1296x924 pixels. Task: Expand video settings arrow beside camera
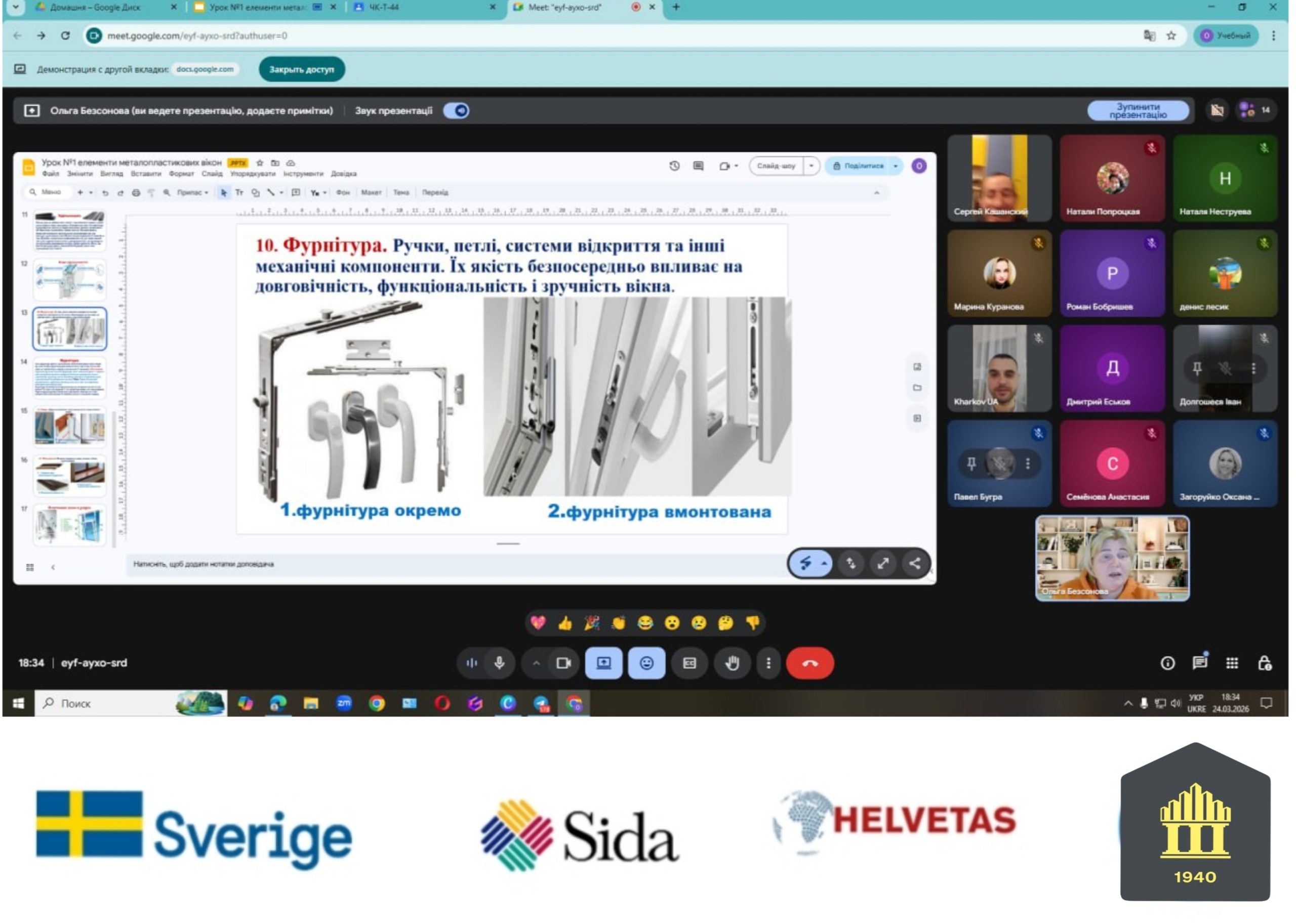tap(536, 663)
